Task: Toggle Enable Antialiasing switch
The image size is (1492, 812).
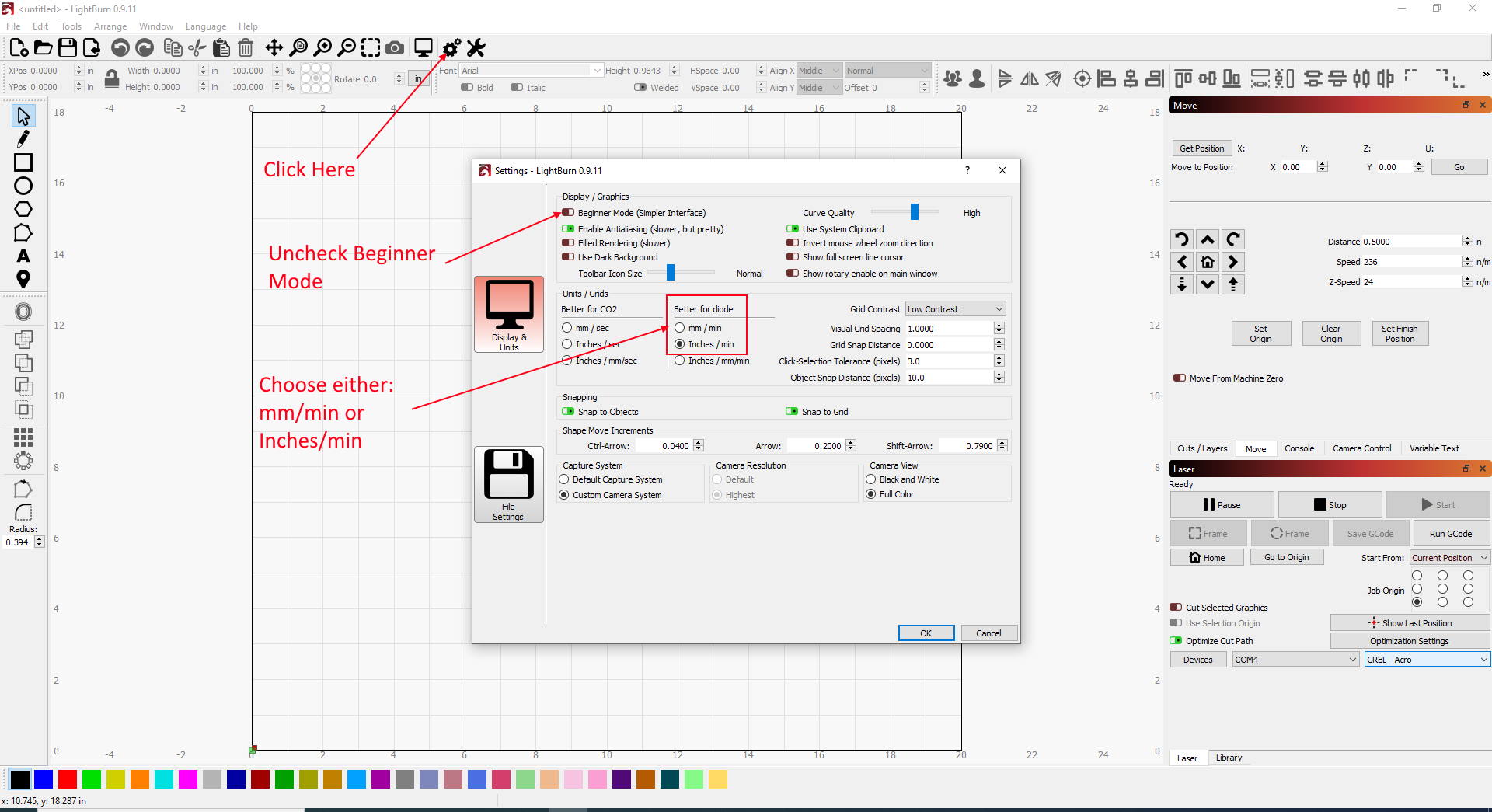Action: [x=568, y=229]
